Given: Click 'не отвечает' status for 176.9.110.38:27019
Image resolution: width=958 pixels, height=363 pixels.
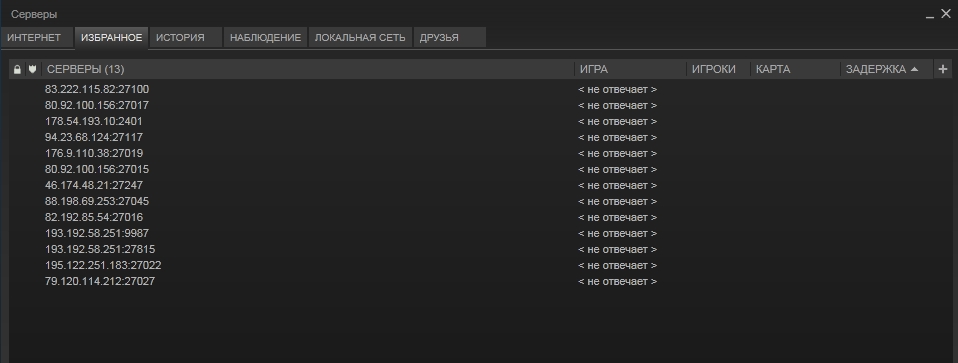Looking at the screenshot, I should 618,153.
